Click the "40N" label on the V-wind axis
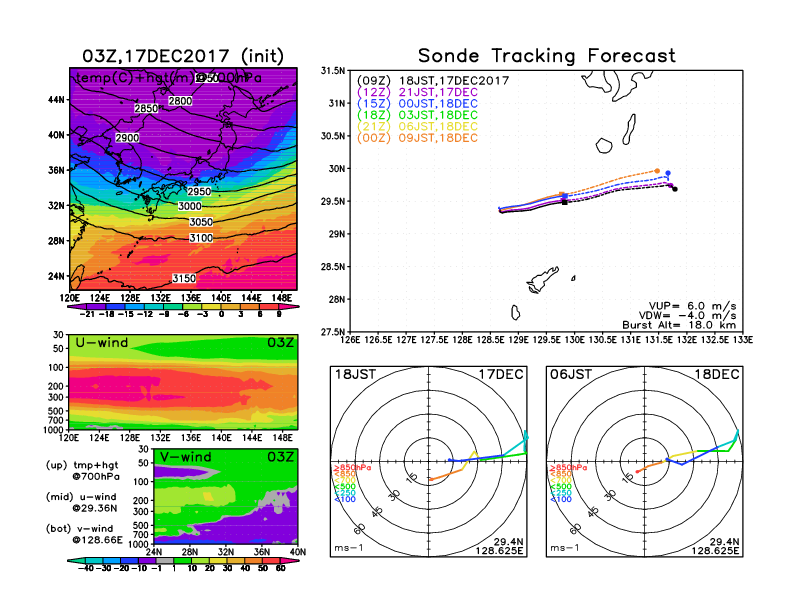 click(298, 552)
